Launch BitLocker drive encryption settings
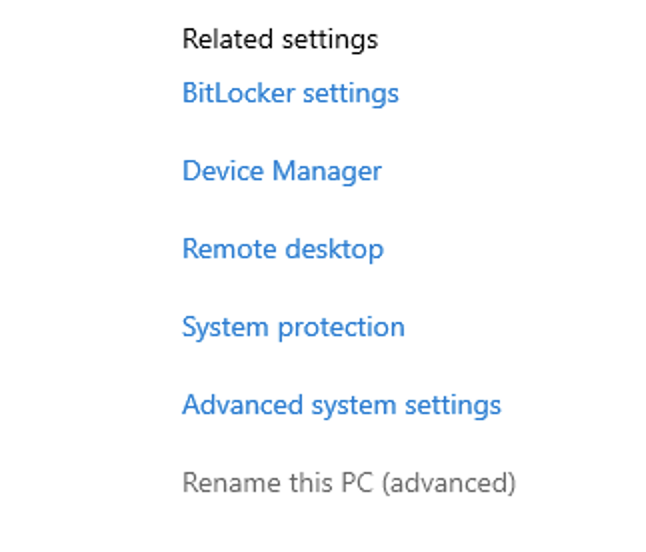The width and height of the screenshot is (646, 552). point(290,94)
